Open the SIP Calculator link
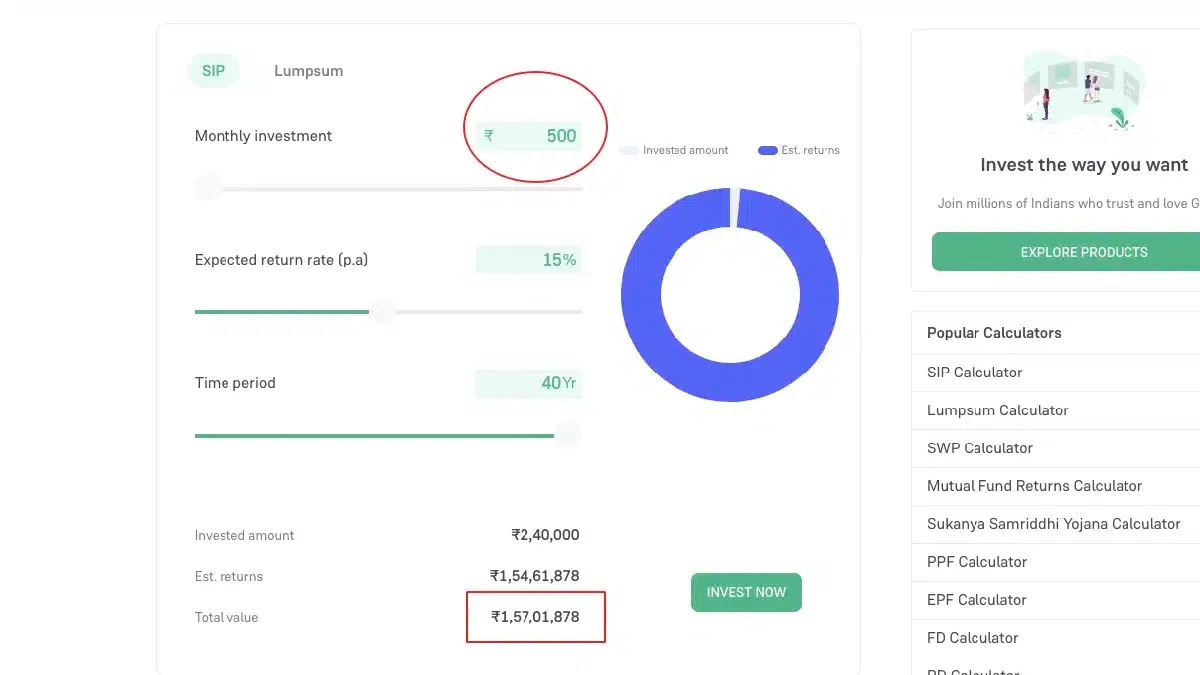Viewport: 1200px width, 675px height. tap(974, 372)
